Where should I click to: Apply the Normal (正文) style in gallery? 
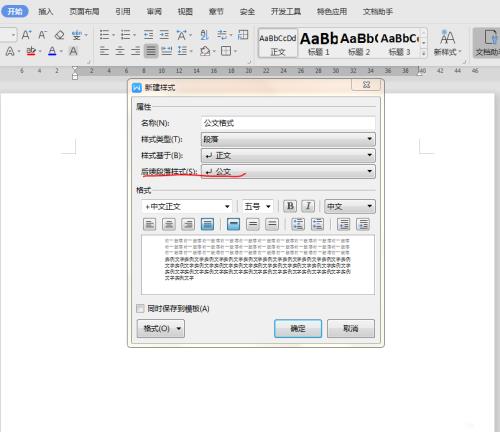click(278, 43)
